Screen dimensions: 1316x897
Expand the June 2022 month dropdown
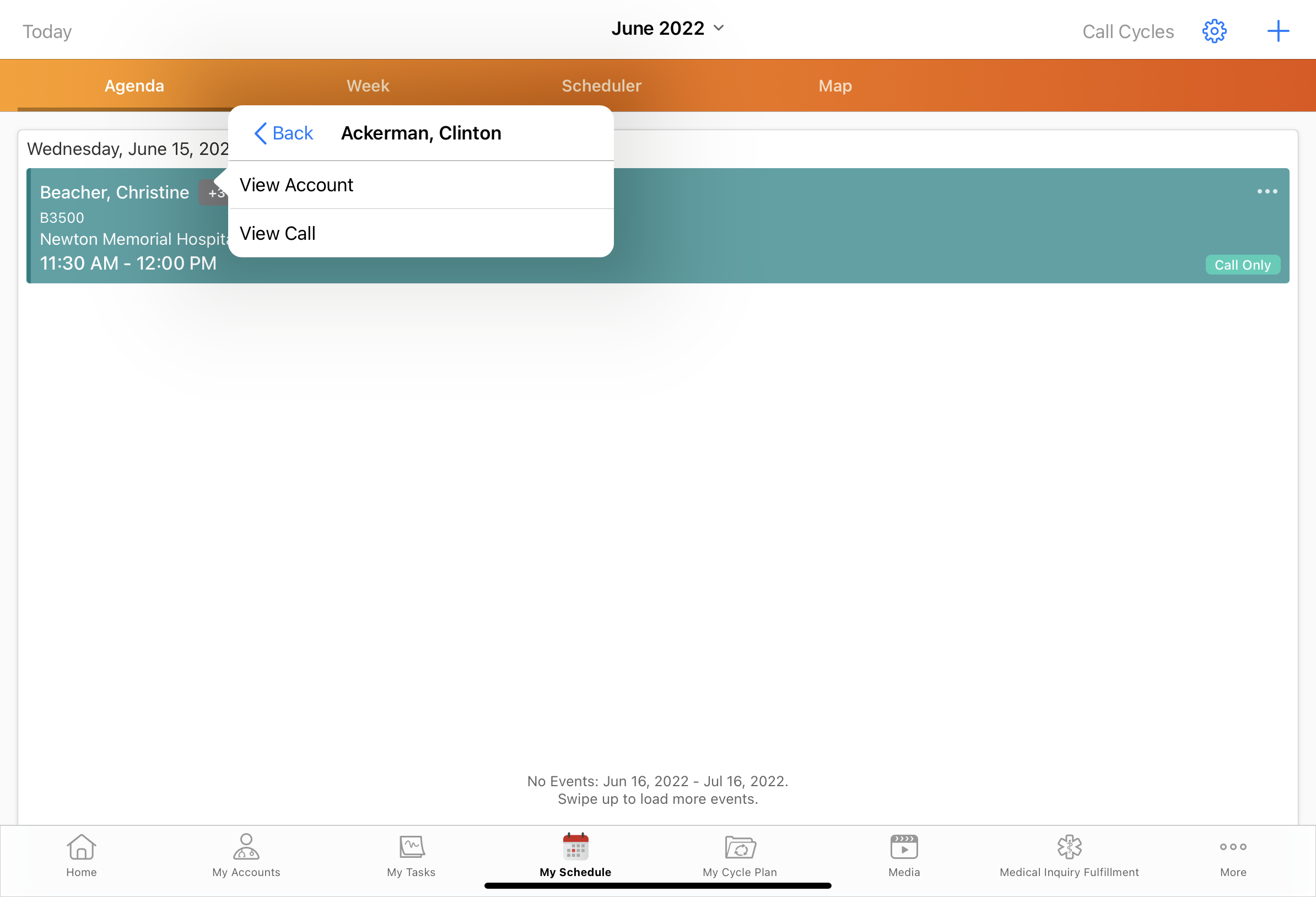coord(667,28)
